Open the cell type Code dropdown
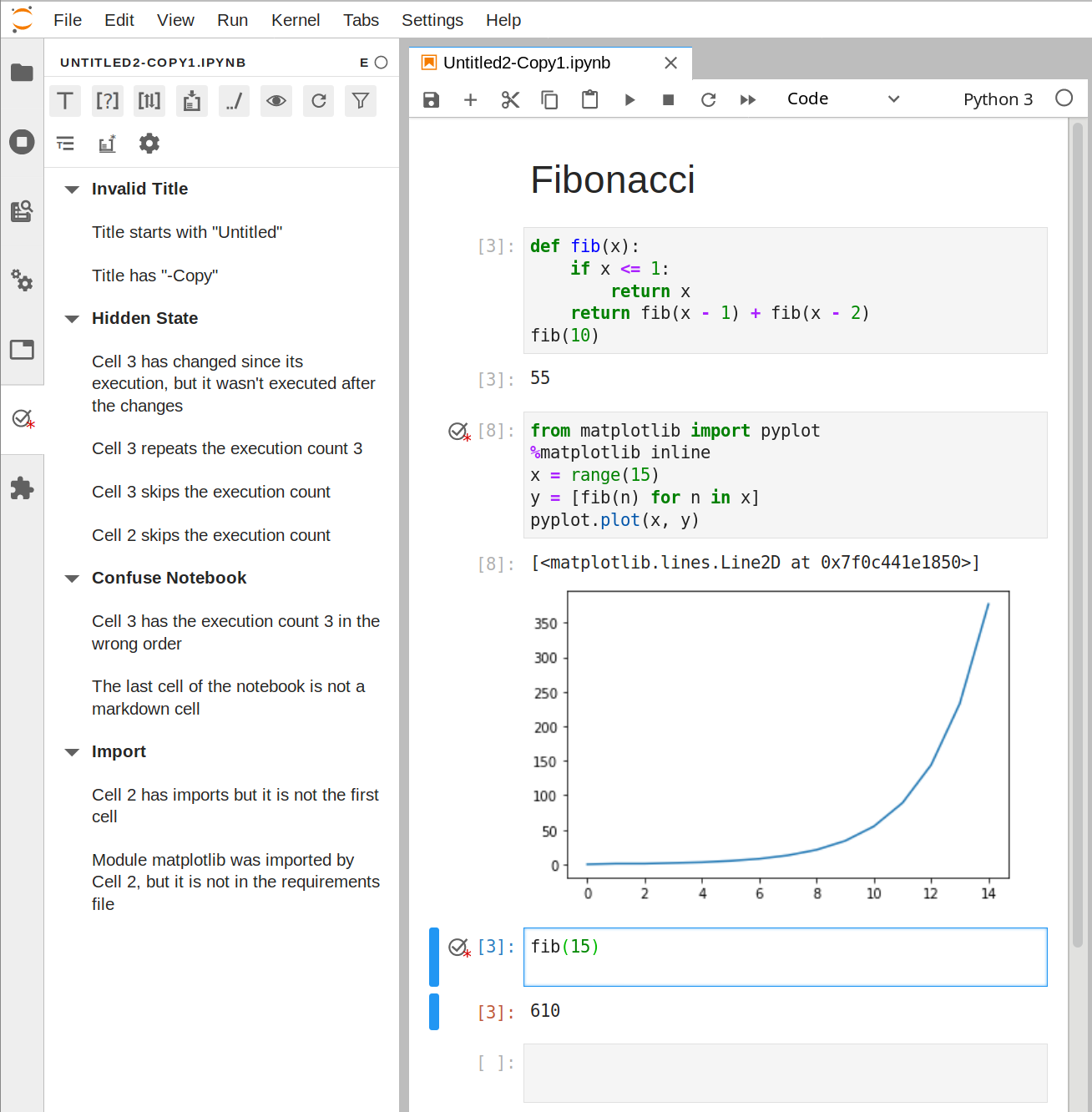Viewport: 1092px width, 1112px height. coord(843,99)
